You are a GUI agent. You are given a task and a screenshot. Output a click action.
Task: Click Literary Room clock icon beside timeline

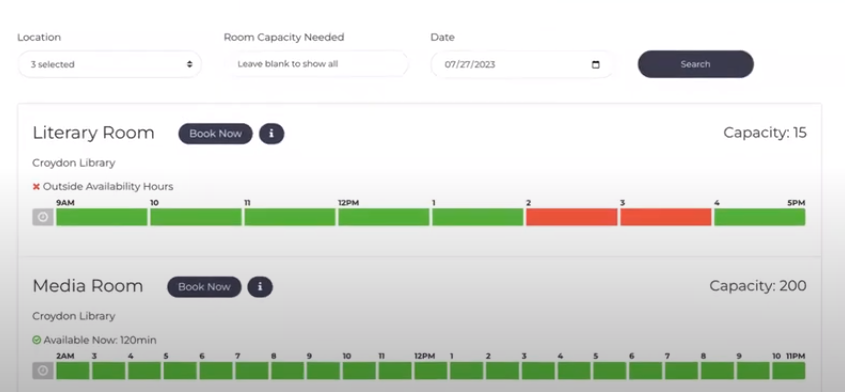pyautogui.click(x=43, y=217)
